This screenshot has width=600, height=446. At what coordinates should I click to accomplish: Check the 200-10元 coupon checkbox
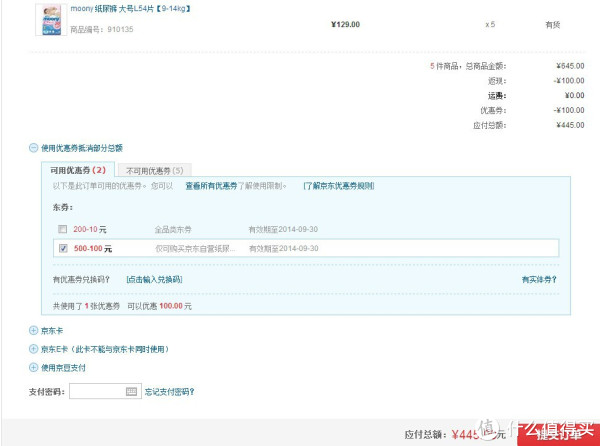point(62,229)
